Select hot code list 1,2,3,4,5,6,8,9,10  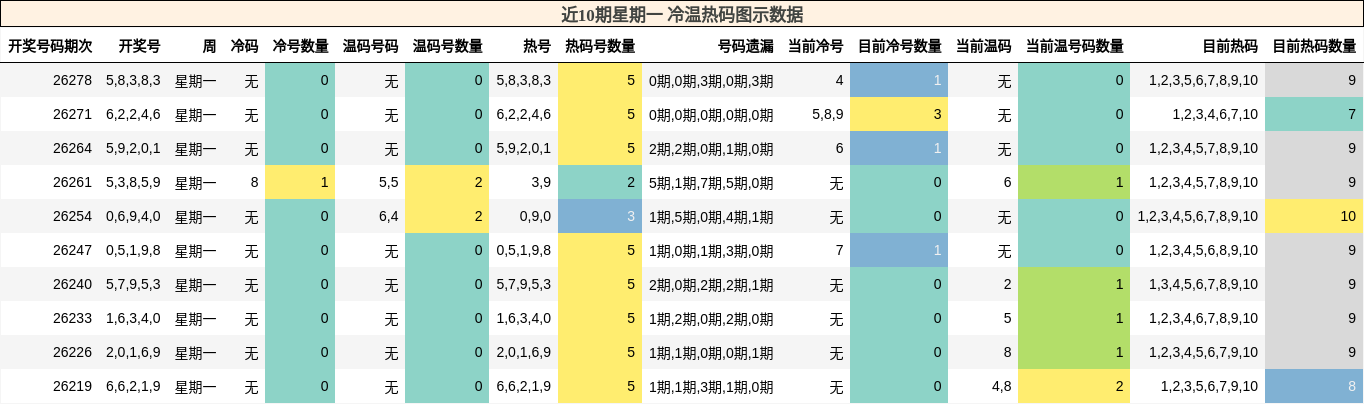click(x=1203, y=250)
